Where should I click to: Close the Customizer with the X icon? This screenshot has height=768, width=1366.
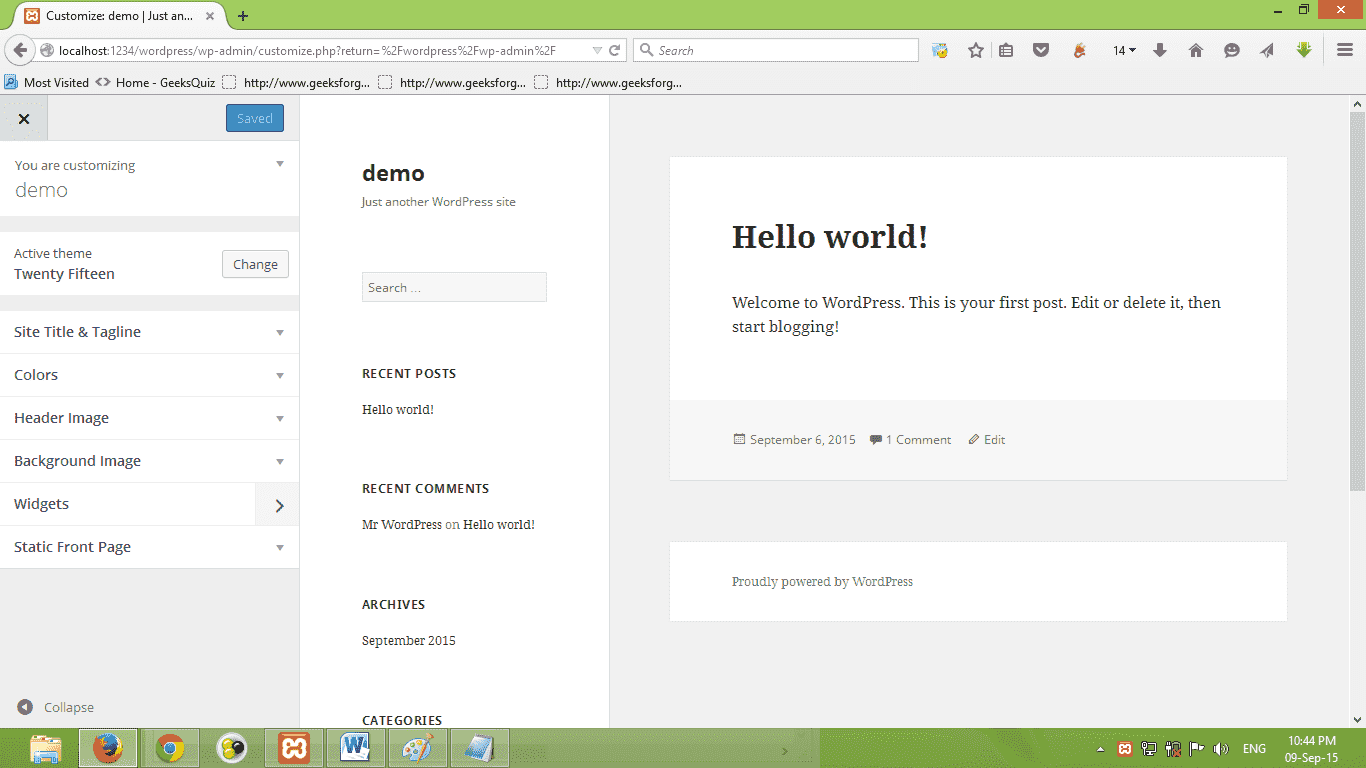point(24,119)
